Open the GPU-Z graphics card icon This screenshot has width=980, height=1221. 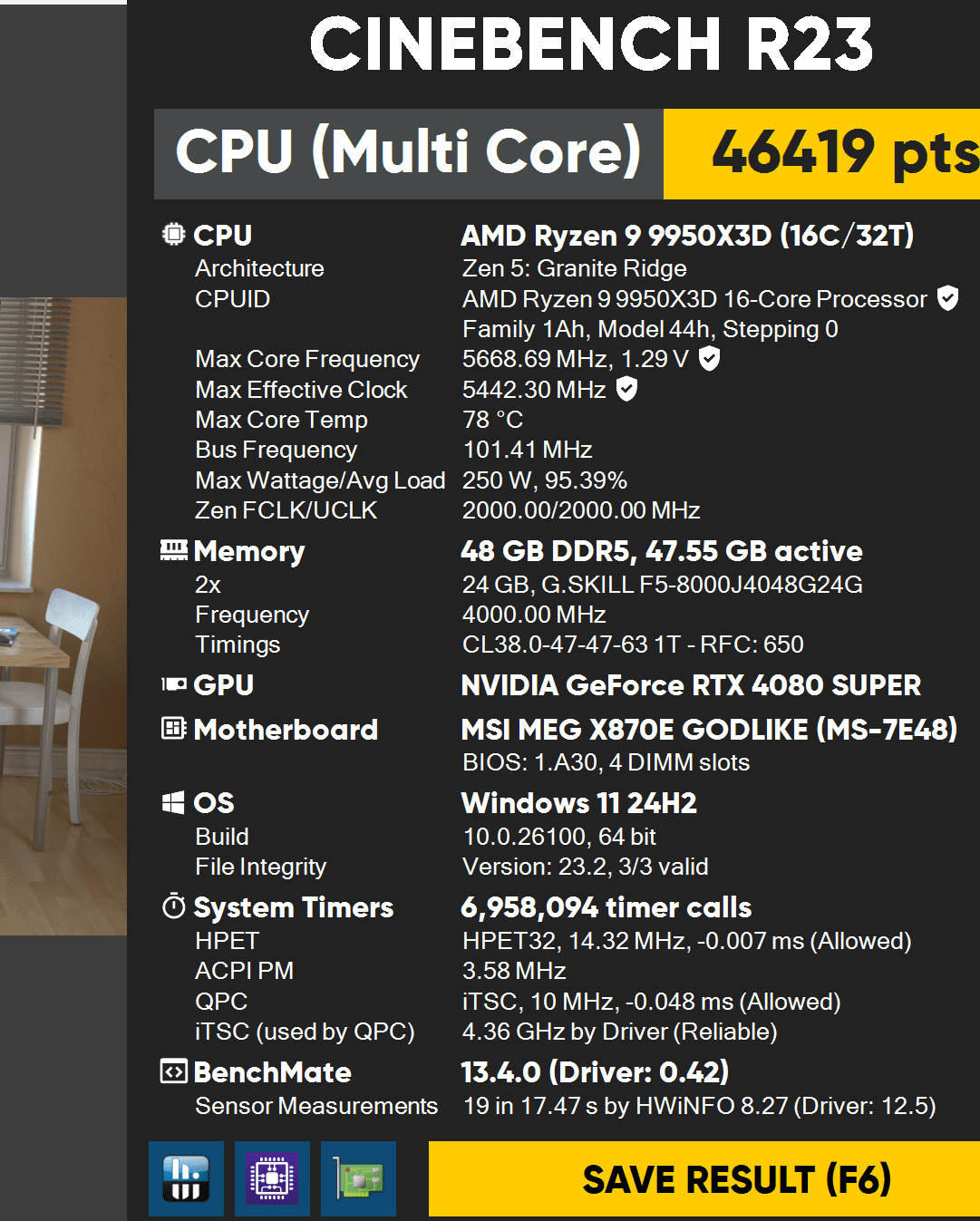[x=358, y=1178]
